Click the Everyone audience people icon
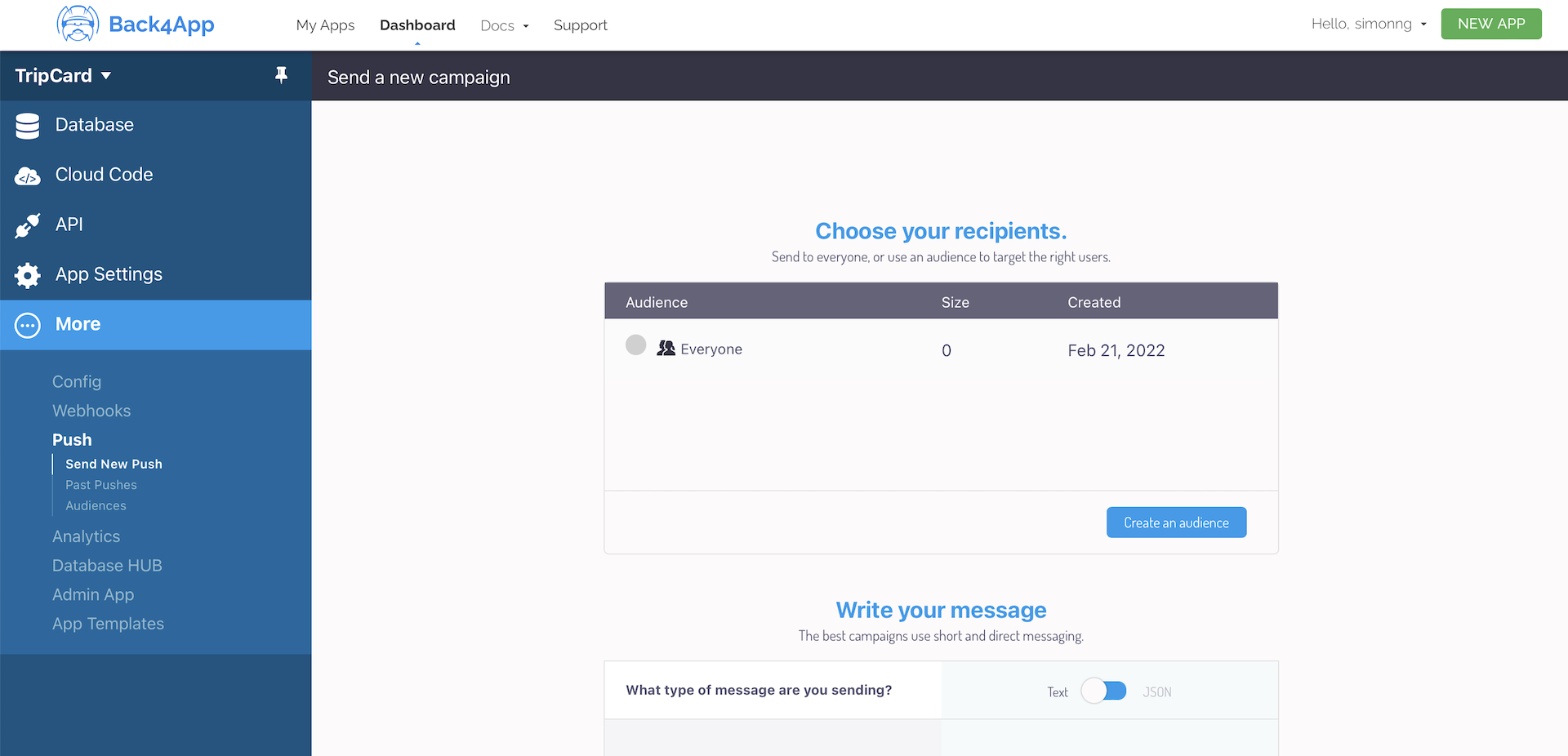This screenshot has height=756, width=1568. (666, 349)
